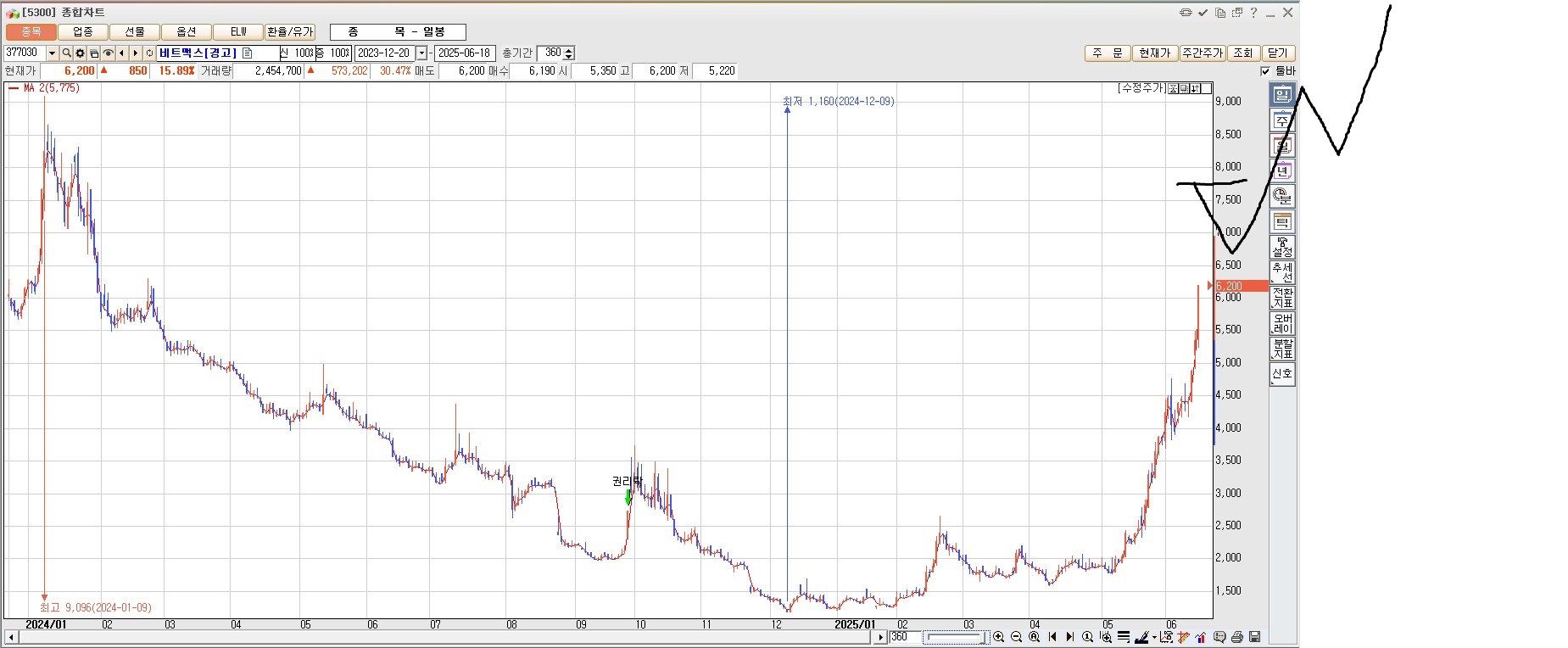Select the tick (틱) chart icon

click(x=1282, y=222)
